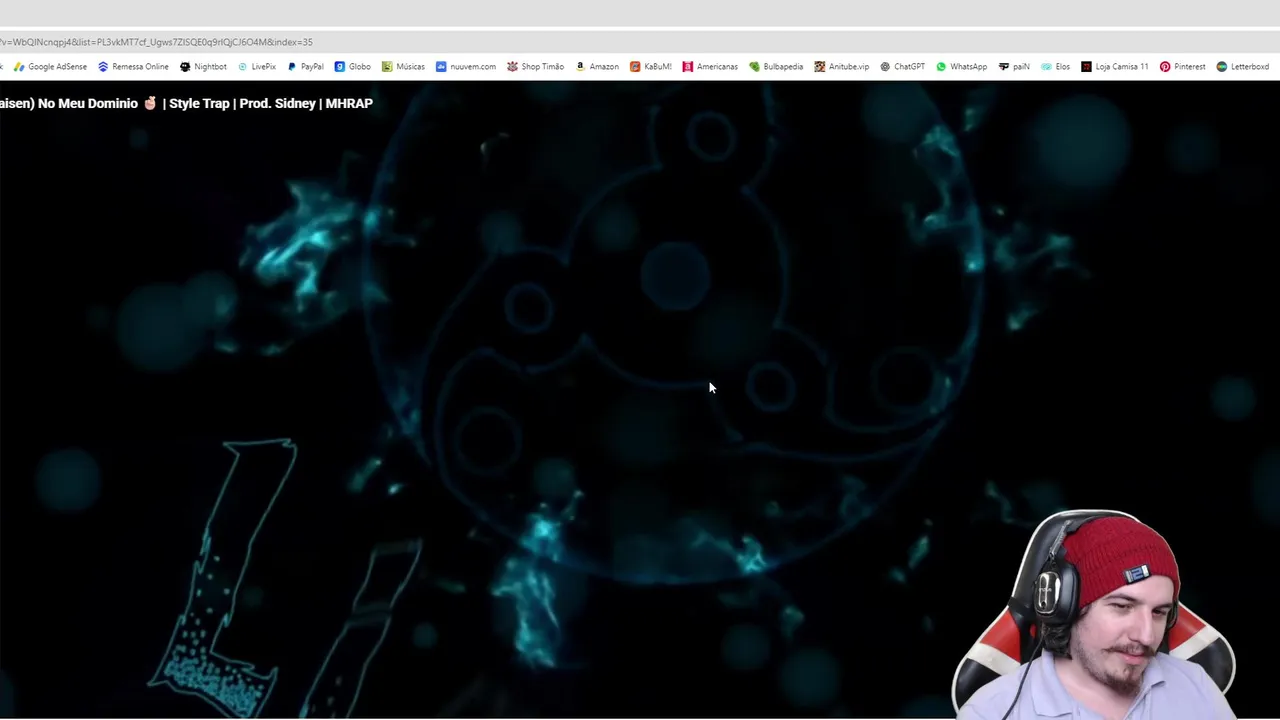The height and width of the screenshot is (720, 1280).
Task: Open the Bulbapedia bookmark
Action: (776, 67)
